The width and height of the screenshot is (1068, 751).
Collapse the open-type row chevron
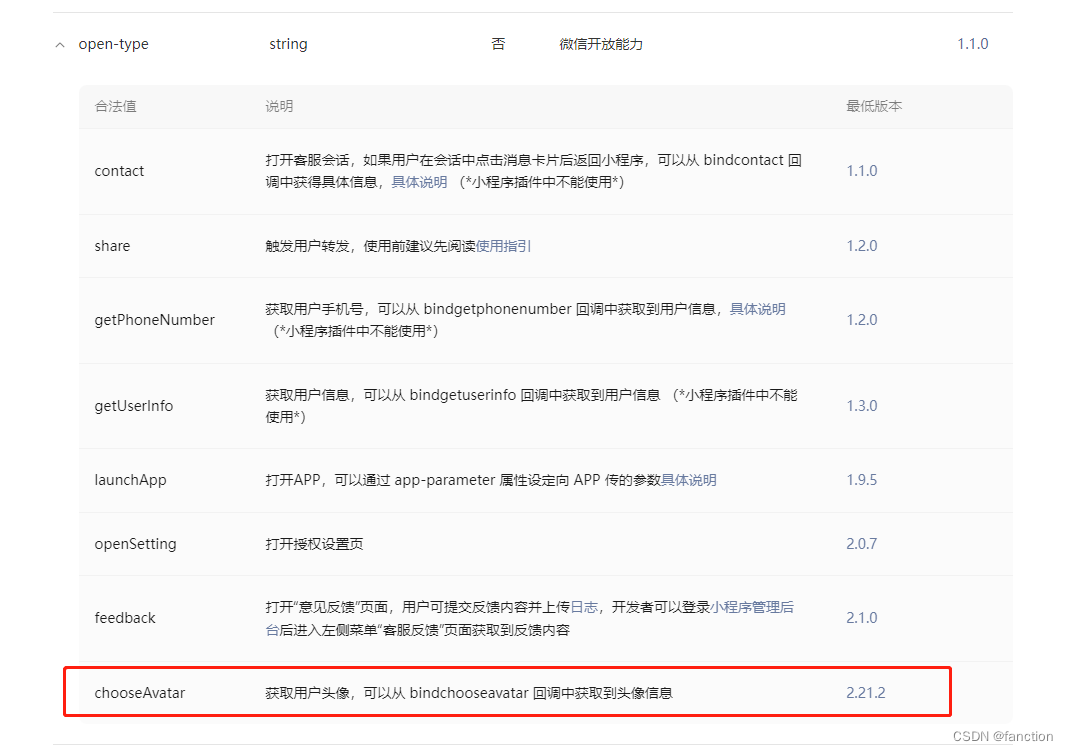(60, 45)
